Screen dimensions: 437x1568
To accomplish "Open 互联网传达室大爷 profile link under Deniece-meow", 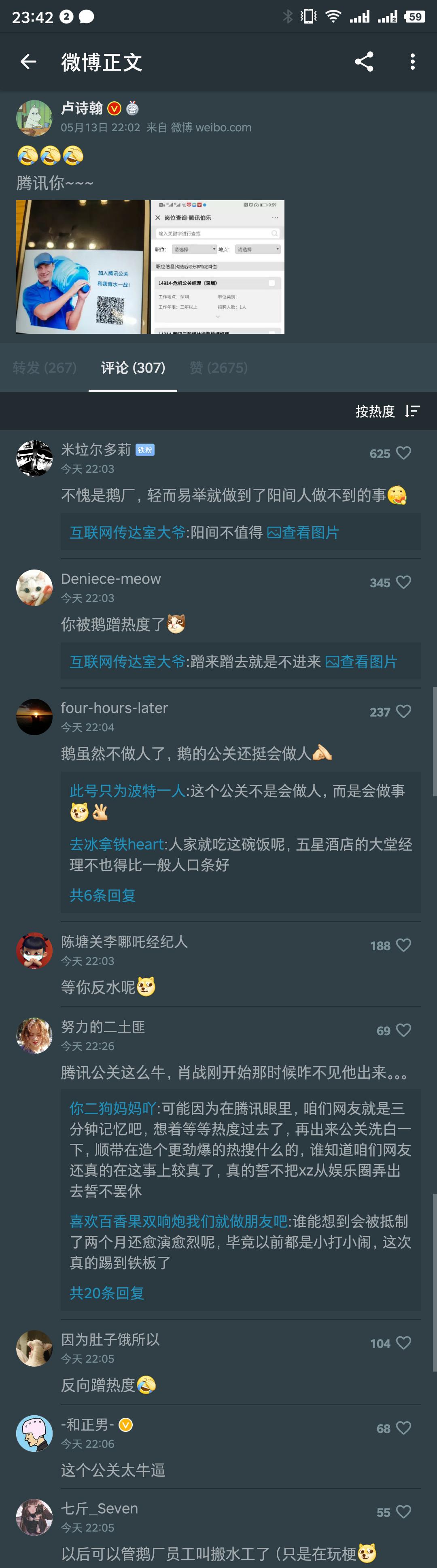I will coord(127,661).
